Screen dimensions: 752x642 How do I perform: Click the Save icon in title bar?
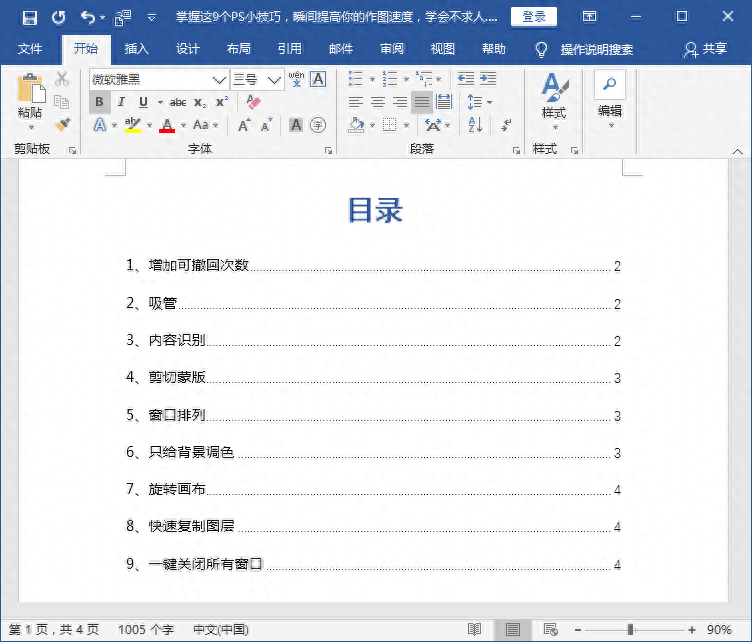(29, 17)
